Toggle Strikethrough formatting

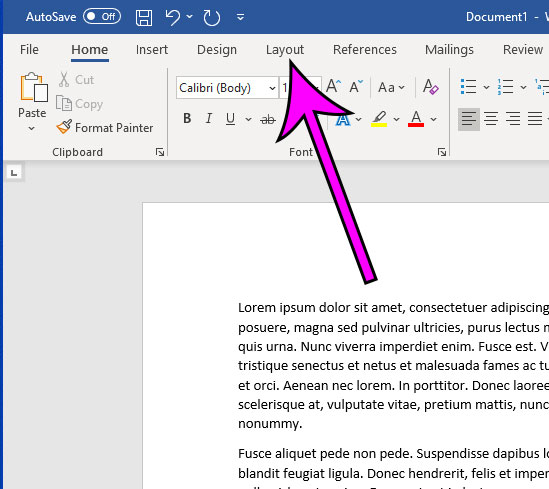click(268, 119)
